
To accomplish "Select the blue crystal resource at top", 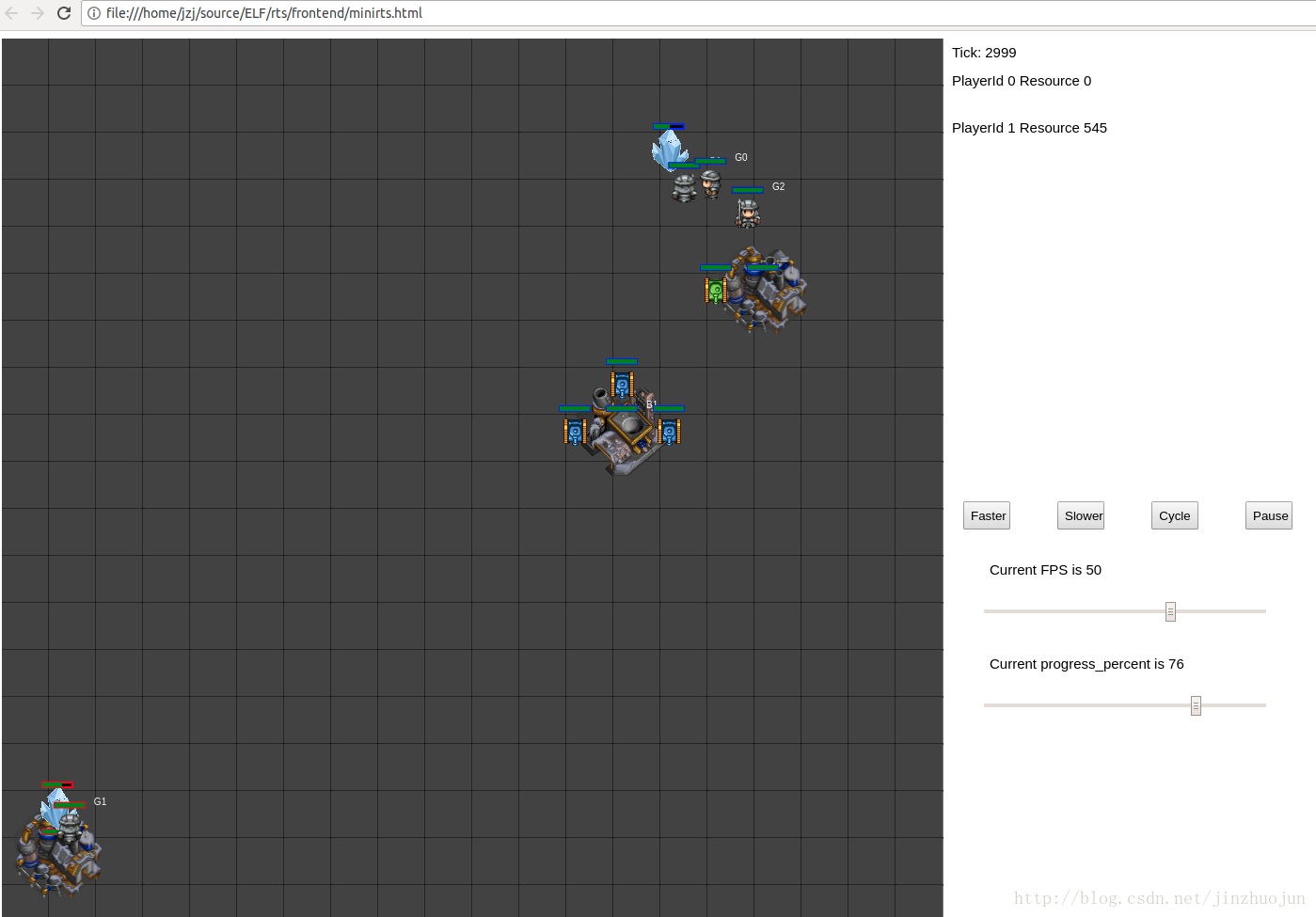I will 669,150.
